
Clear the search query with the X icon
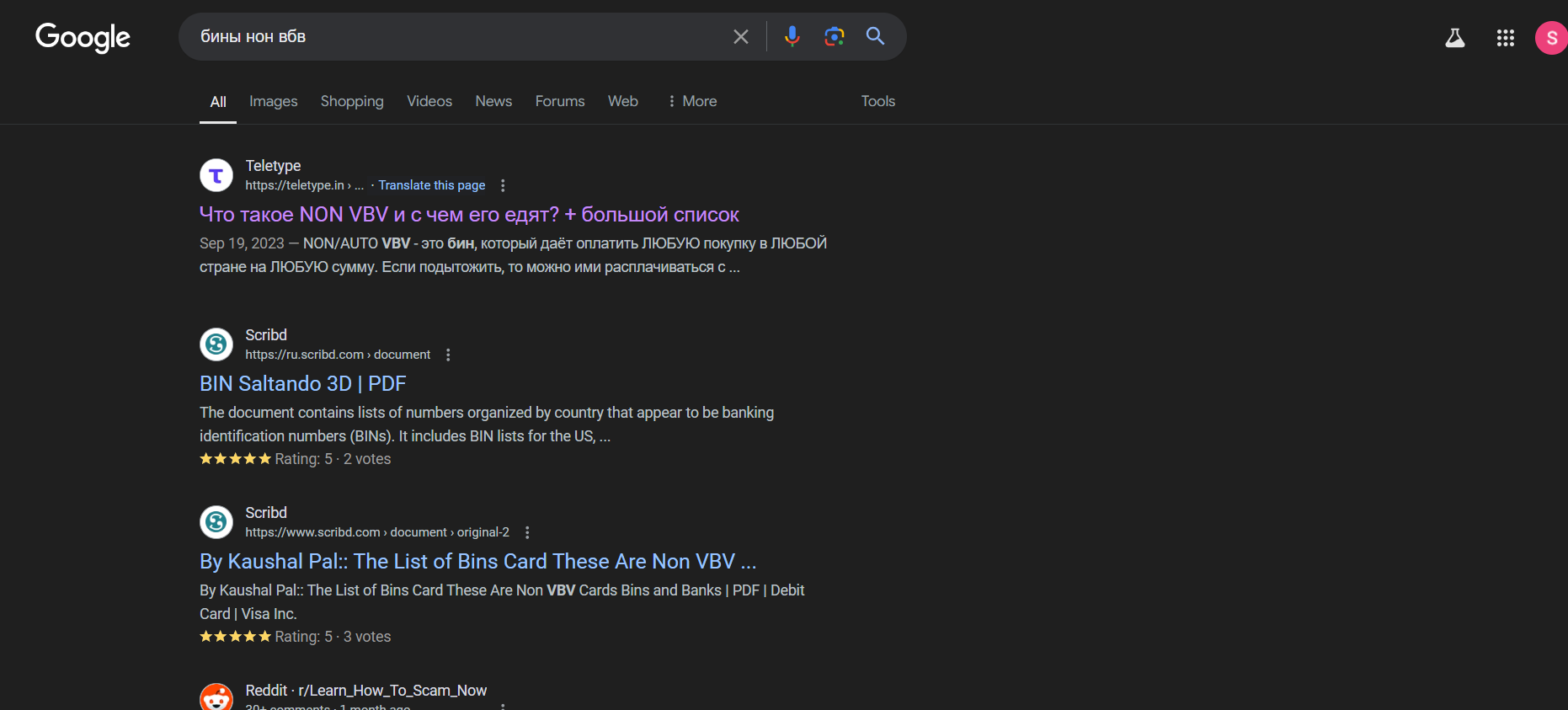coord(741,36)
